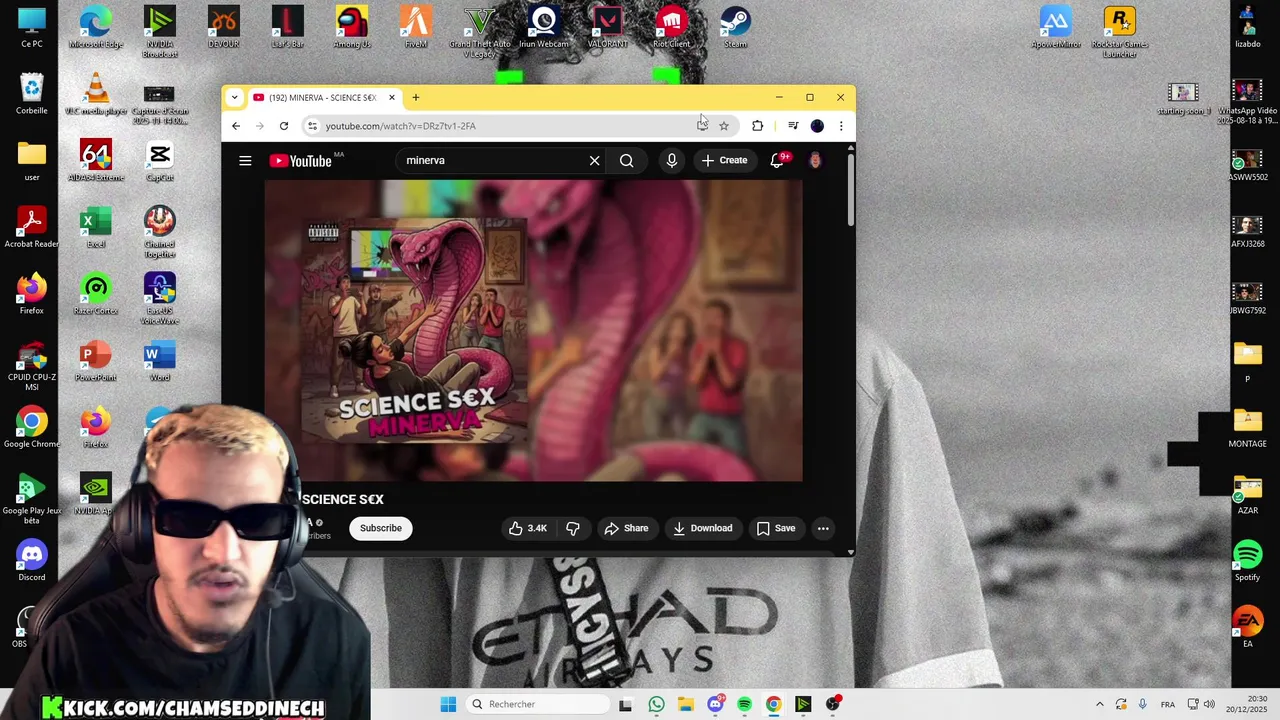Open volume control in system tray

pyautogui.click(x=1209, y=704)
